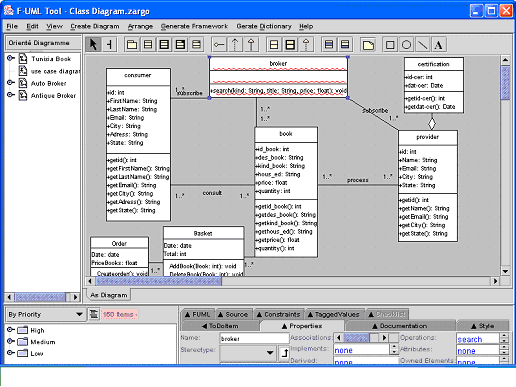Screen dimensions: 516x387
Task: Choose the package folder tool
Action: [132, 44]
